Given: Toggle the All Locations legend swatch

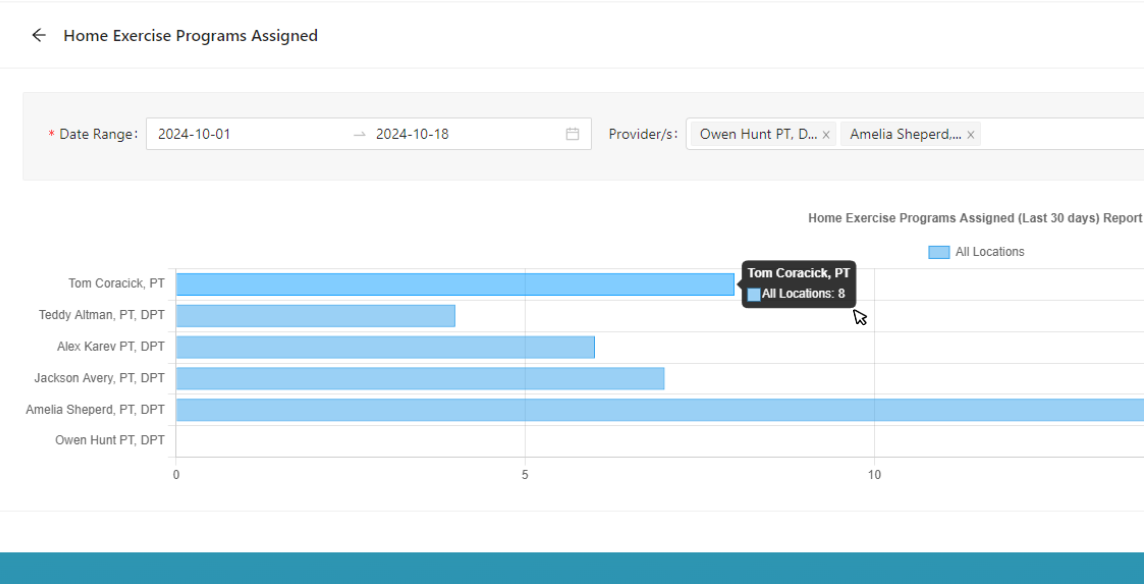Looking at the screenshot, I should tap(938, 252).
